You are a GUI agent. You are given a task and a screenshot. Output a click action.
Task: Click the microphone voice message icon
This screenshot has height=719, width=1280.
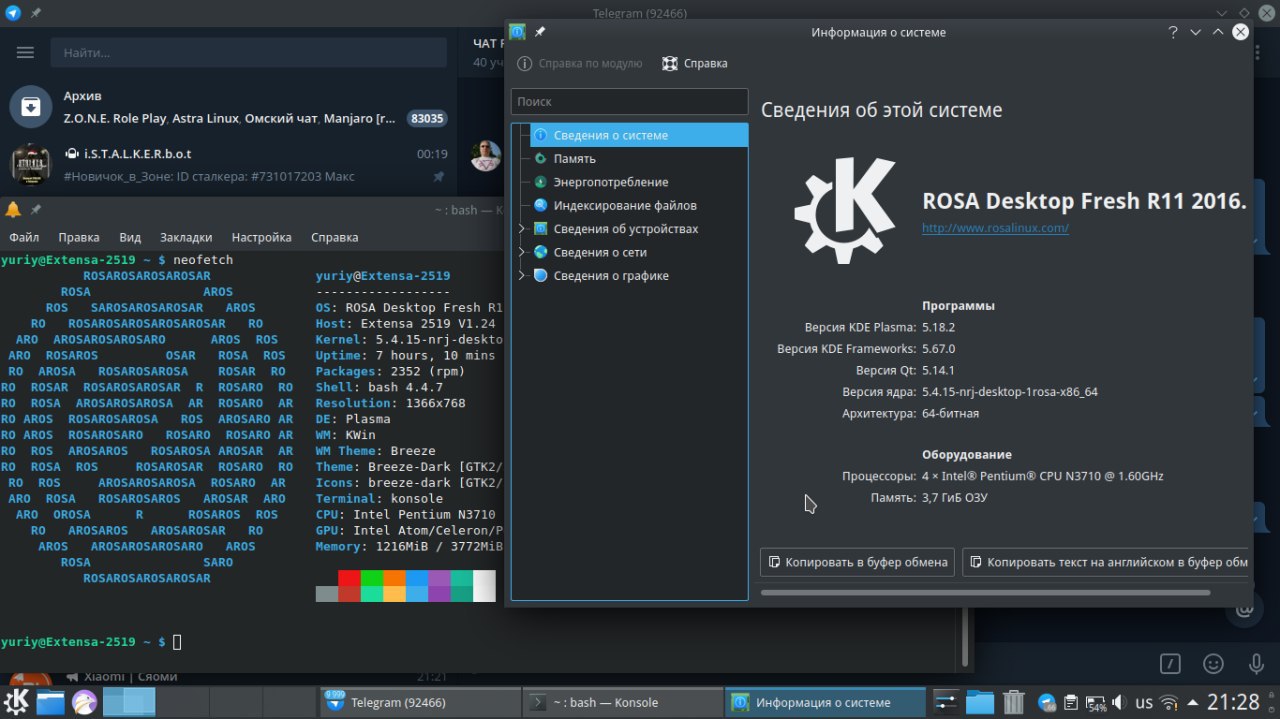pyautogui.click(x=1257, y=663)
